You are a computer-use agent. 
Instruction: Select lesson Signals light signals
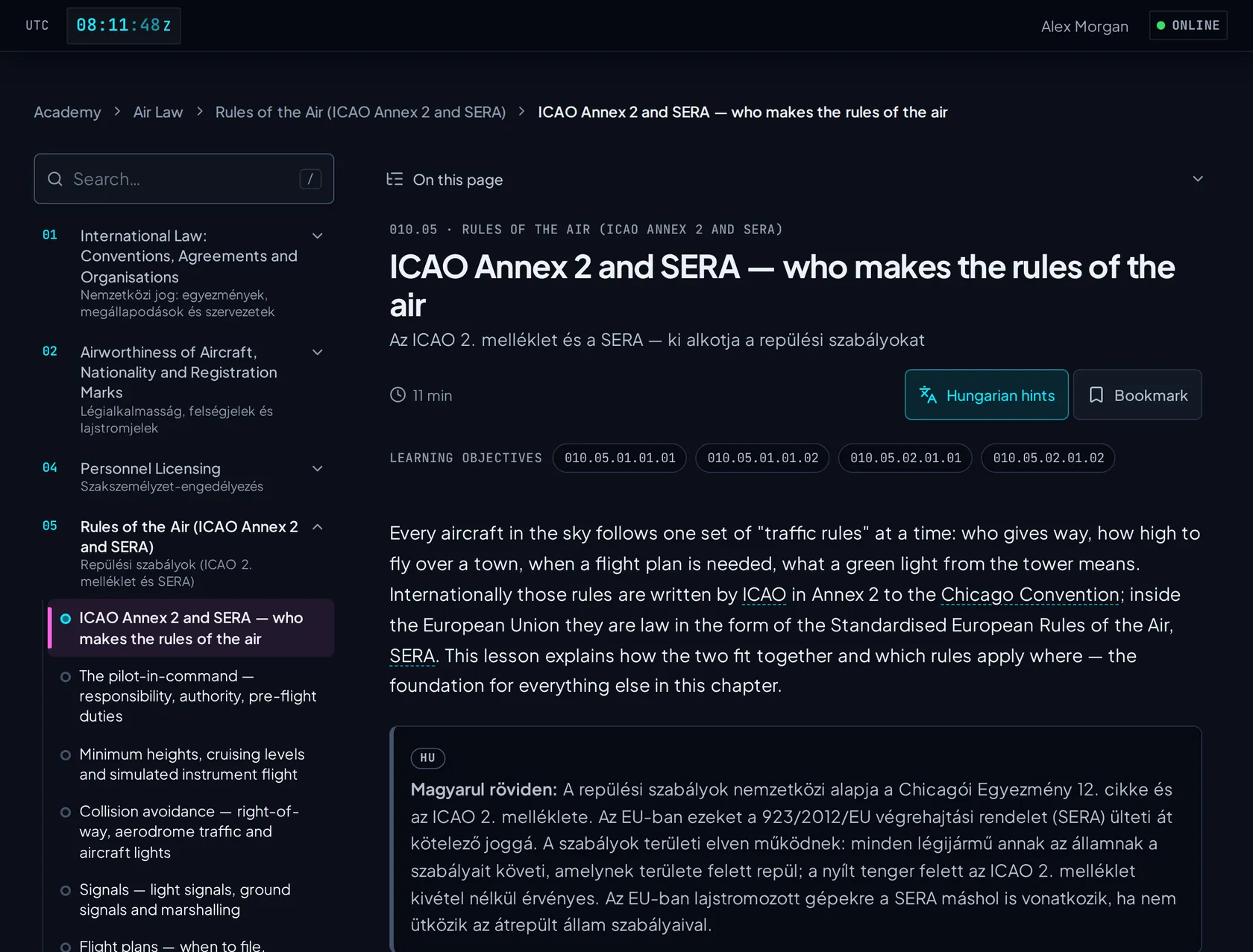(191, 900)
